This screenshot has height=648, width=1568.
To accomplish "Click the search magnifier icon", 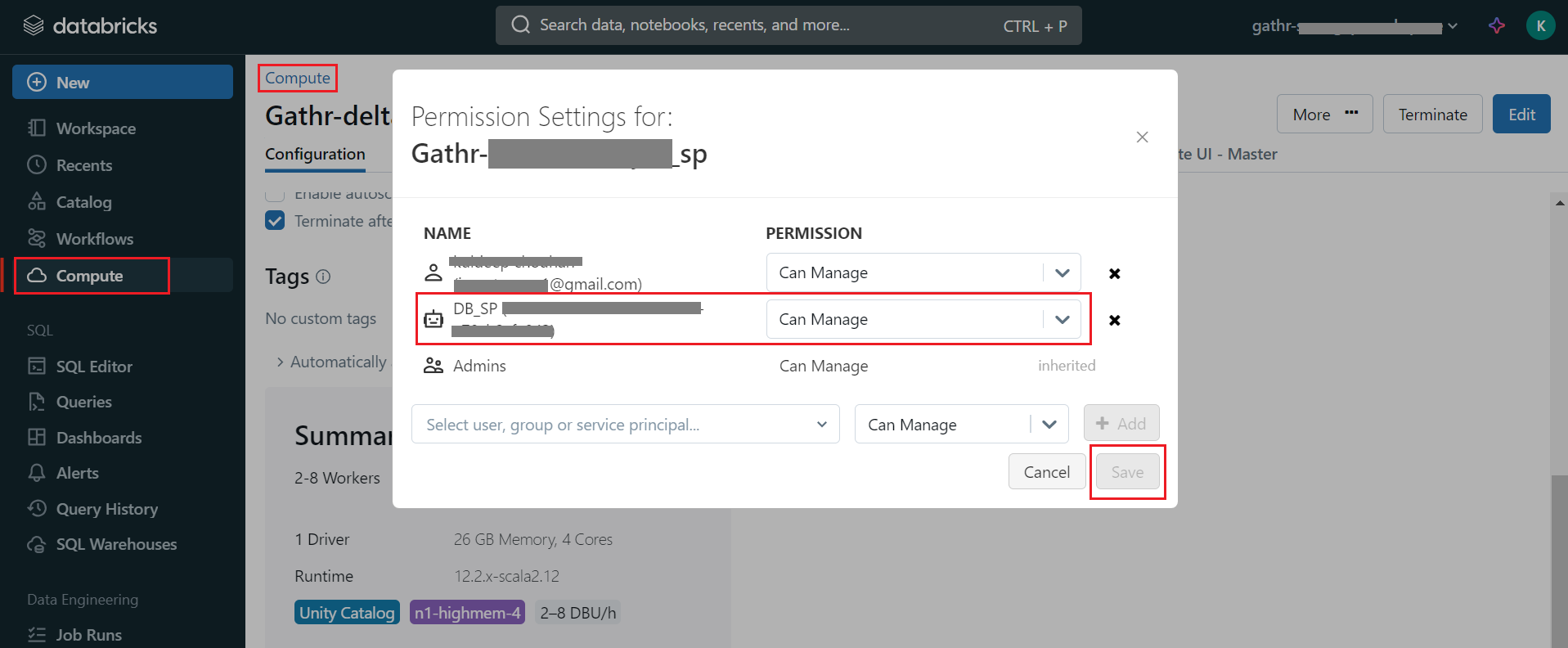I will 521,25.
